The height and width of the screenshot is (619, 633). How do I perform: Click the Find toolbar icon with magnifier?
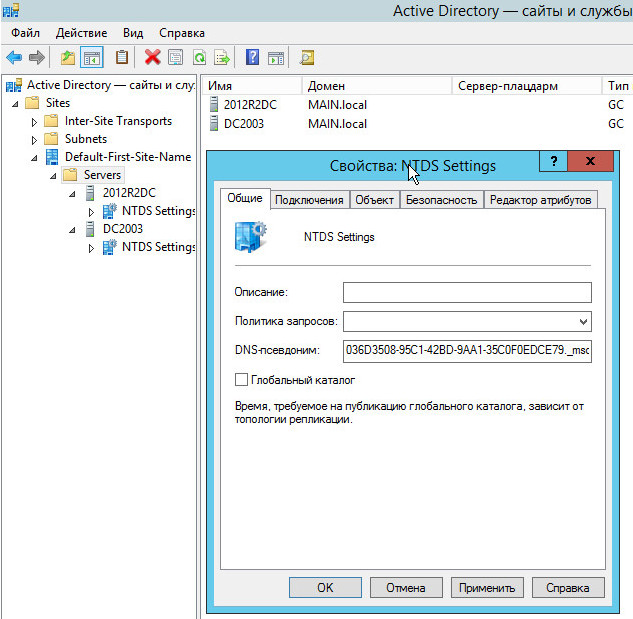(x=307, y=57)
